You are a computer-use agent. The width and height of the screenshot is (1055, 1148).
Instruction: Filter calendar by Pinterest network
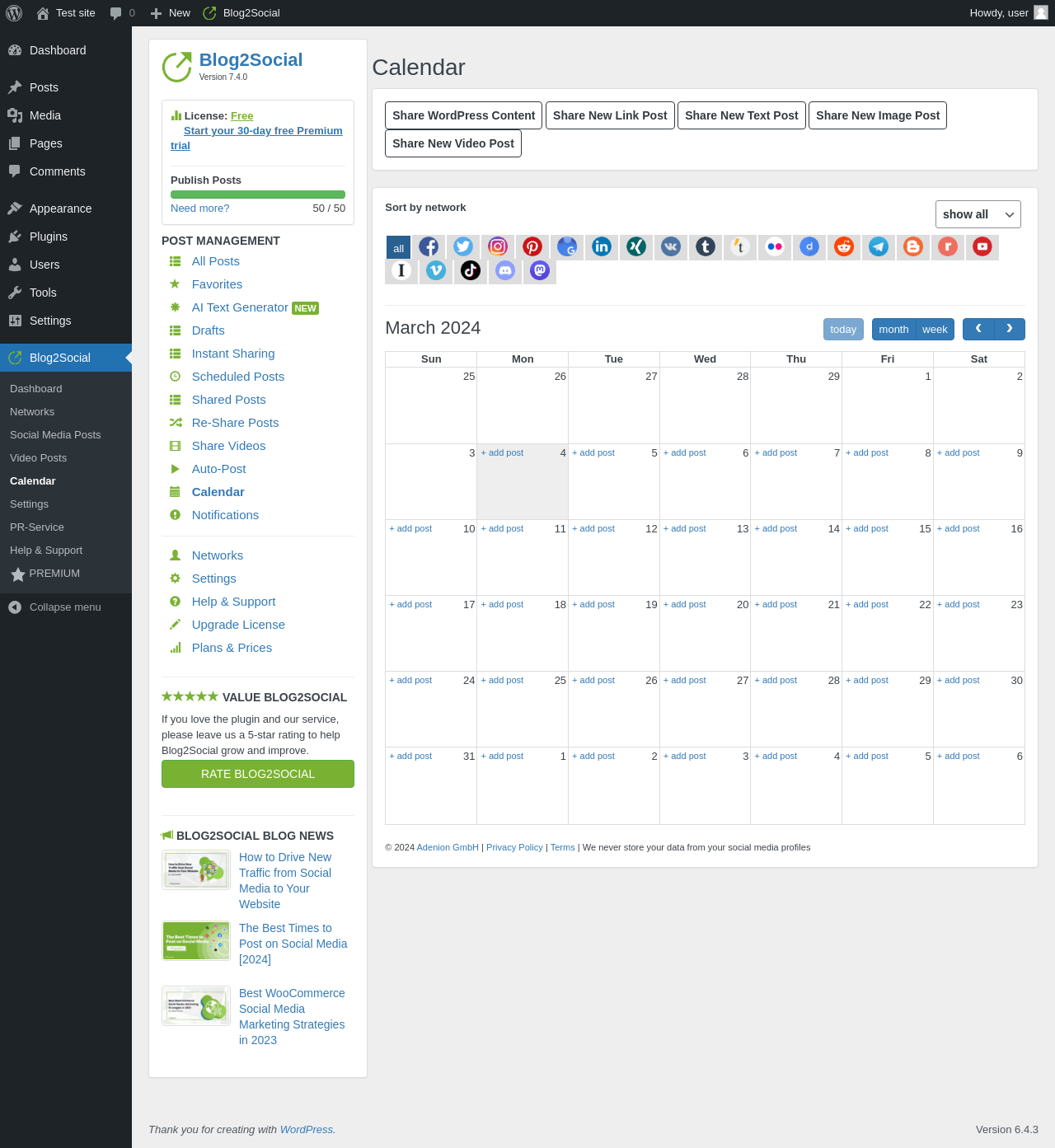click(x=532, y=246)
